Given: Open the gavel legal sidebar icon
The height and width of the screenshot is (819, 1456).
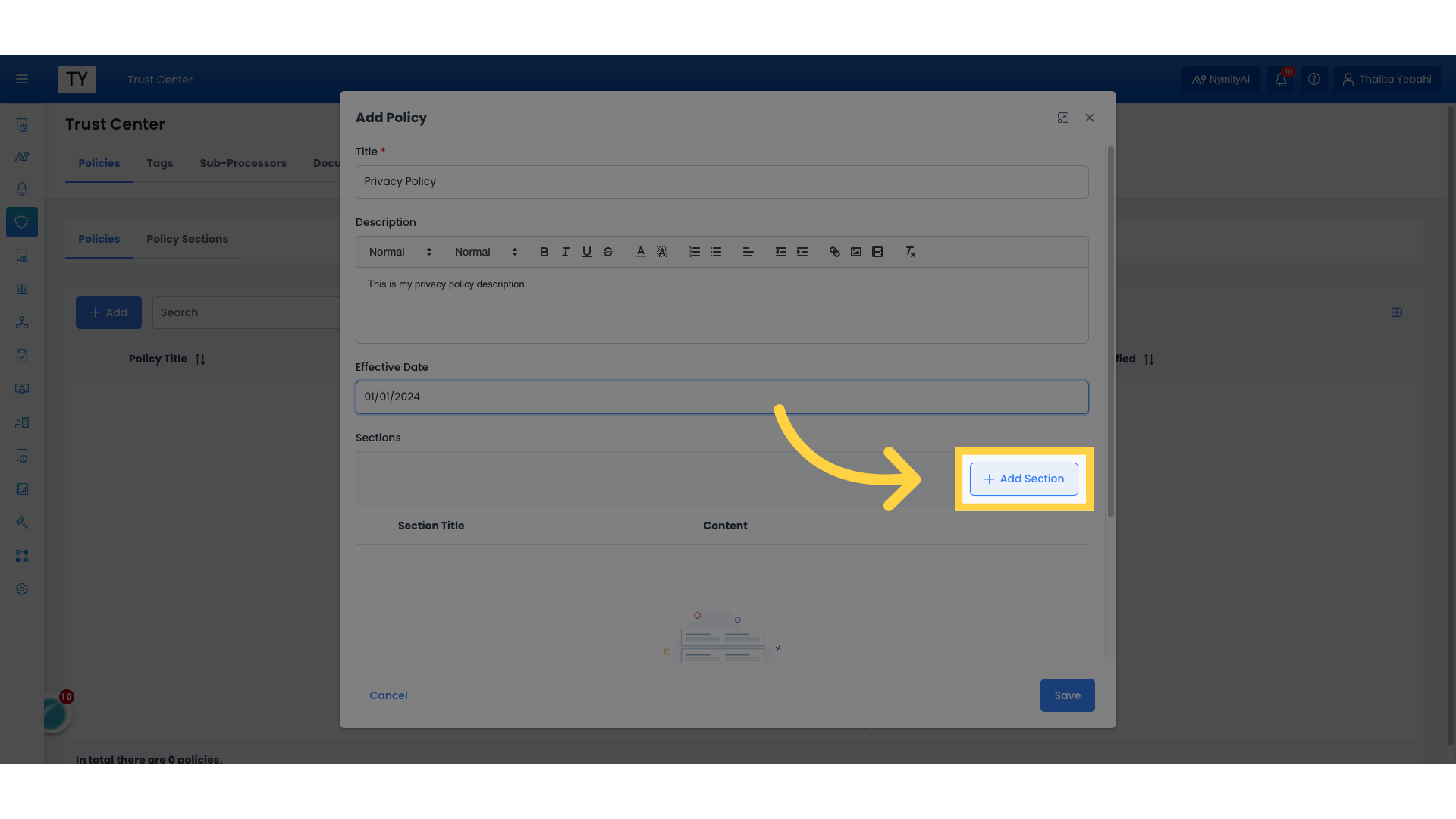Looking at the screenshot, I should (x=22, y=522).
